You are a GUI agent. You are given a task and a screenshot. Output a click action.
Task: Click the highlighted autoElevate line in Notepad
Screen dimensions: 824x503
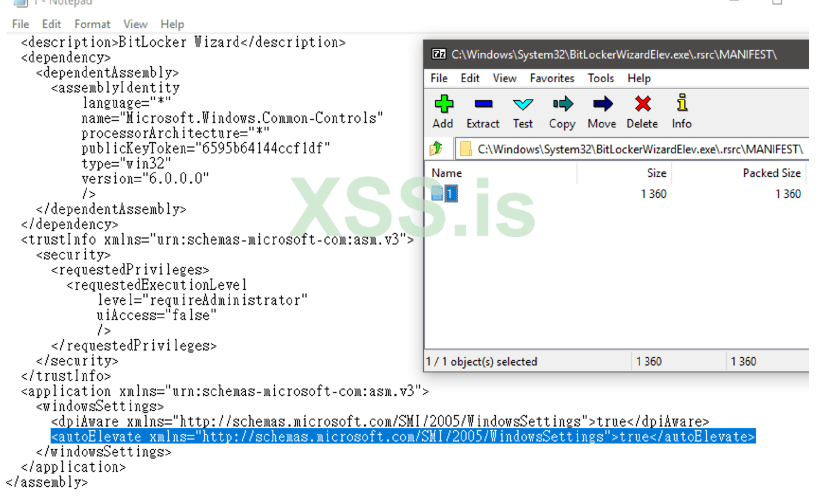click(x=403, y=436)
